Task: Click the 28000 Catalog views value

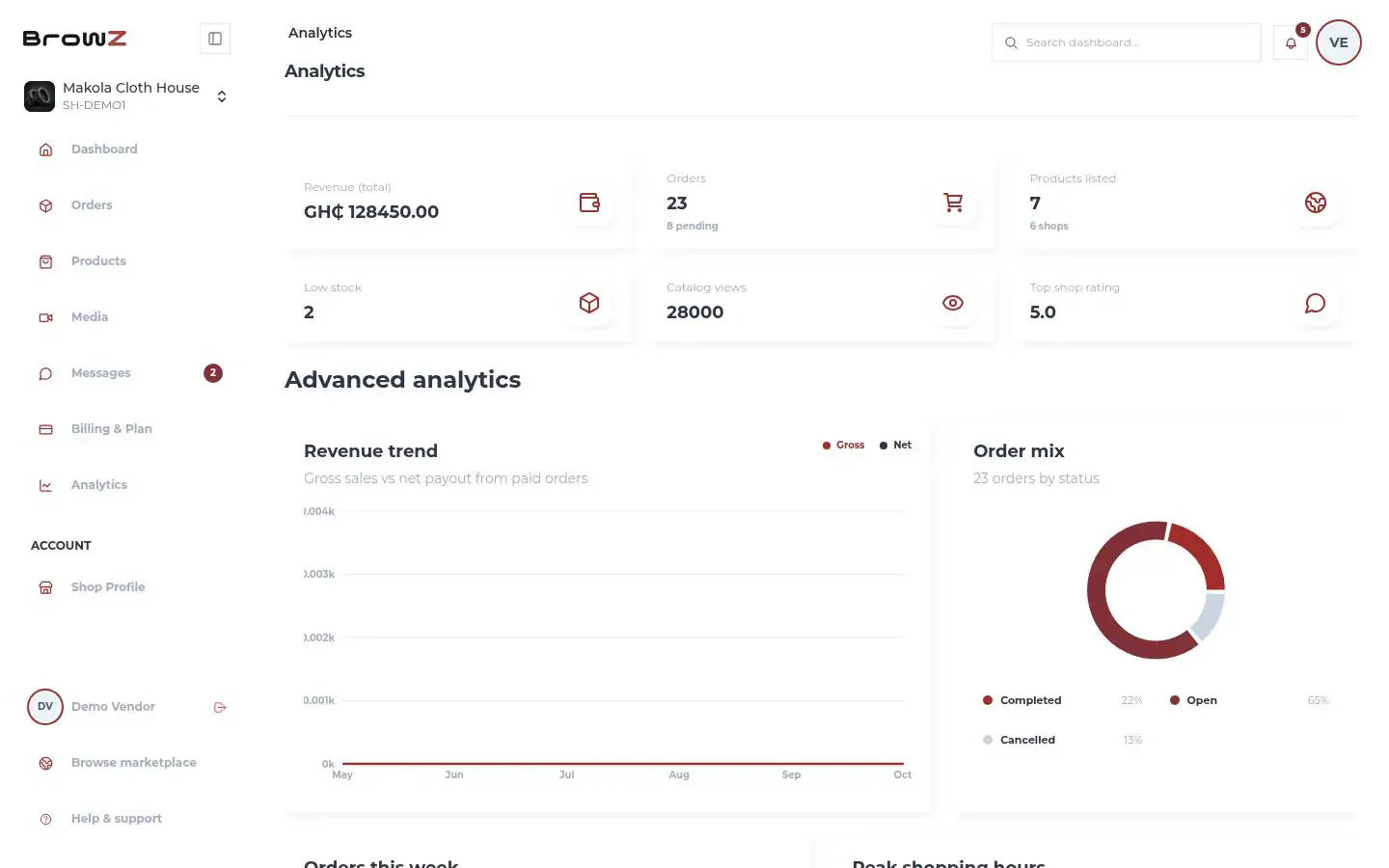Action: pos(695,312)
